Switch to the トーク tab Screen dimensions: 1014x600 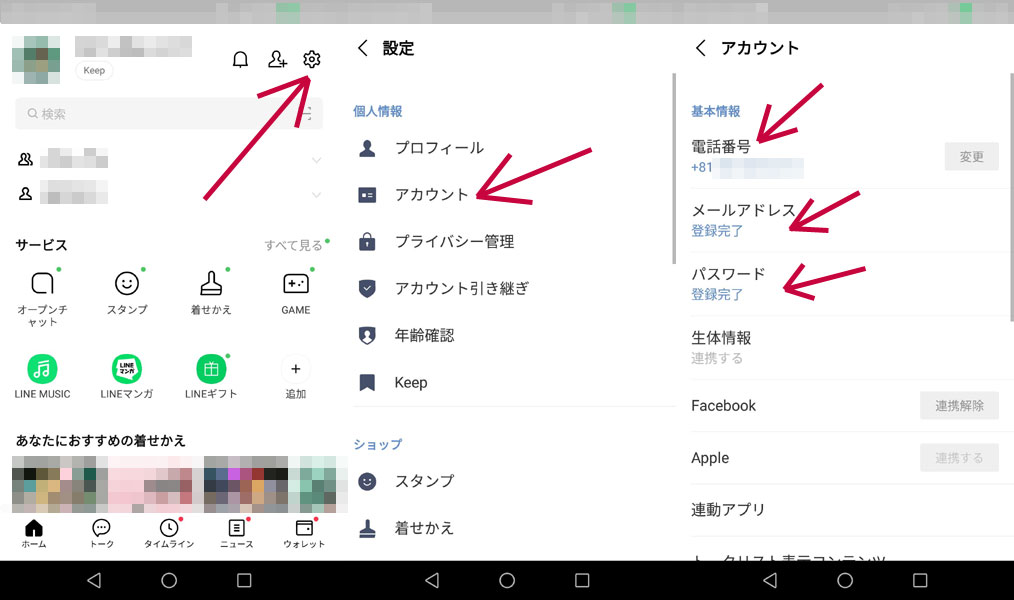(x=101, y=533)
